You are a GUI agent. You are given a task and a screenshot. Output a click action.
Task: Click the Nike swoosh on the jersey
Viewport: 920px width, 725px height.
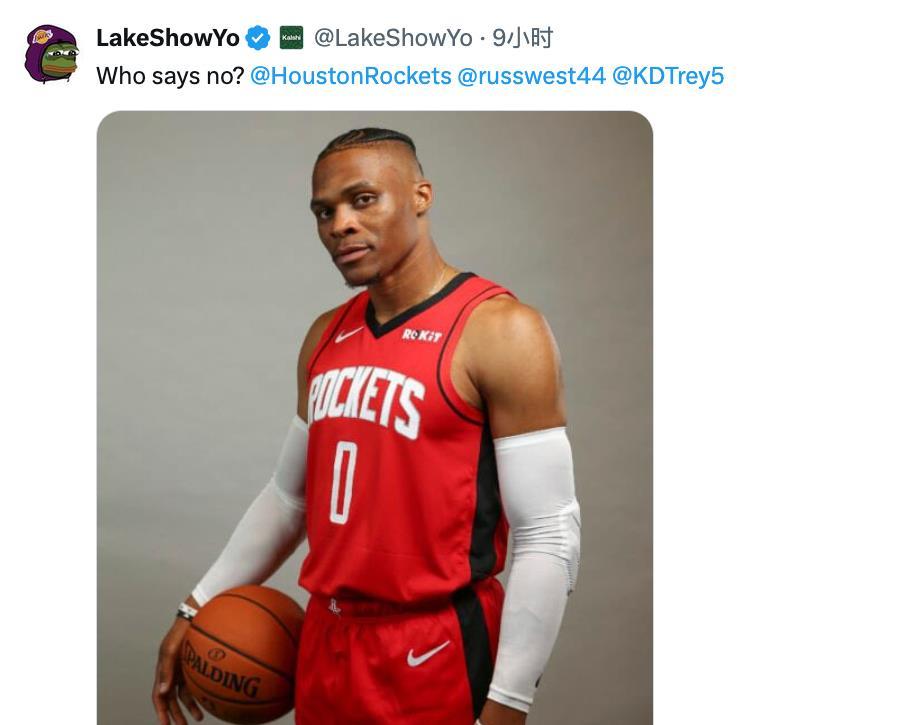pos(349,334)
